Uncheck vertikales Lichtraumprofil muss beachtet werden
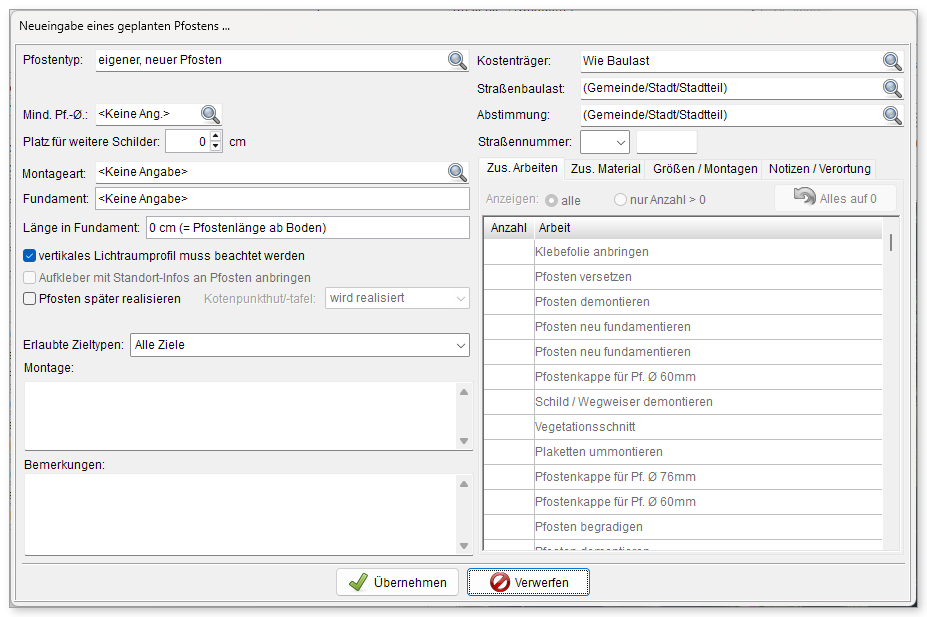Screen dimensions: 927x617 [30, 256]
